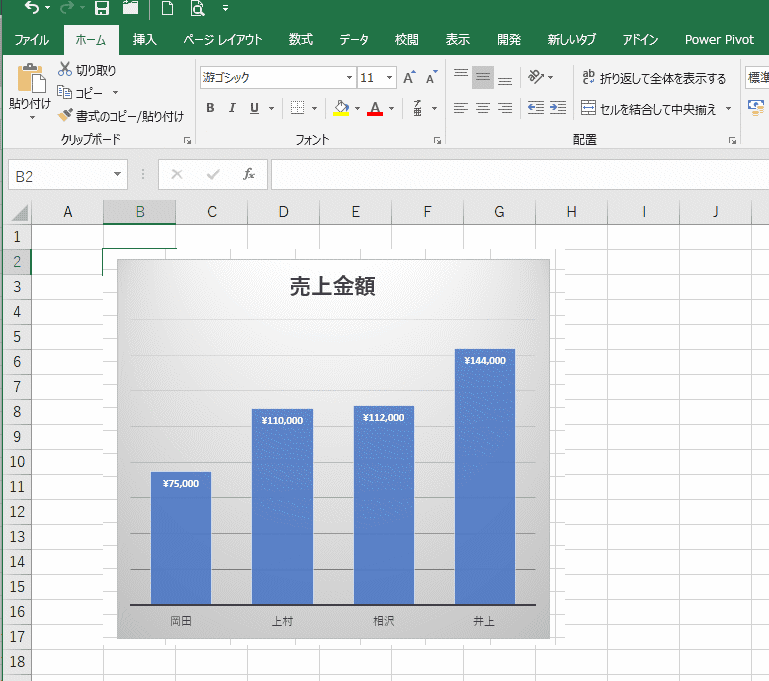769x681 pixels.
Task: Toggle Bold formatting
Action: [x=210, y=108]
